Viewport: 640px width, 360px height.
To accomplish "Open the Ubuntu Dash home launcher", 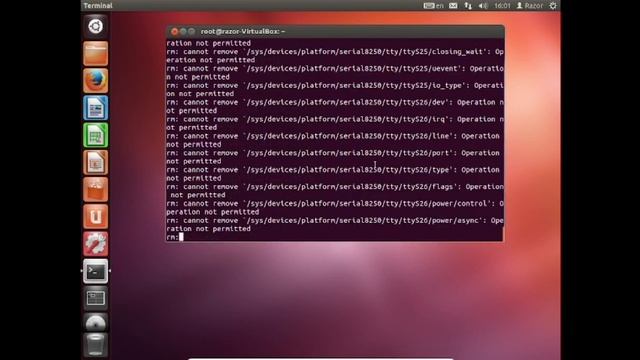I will point(96,26).
